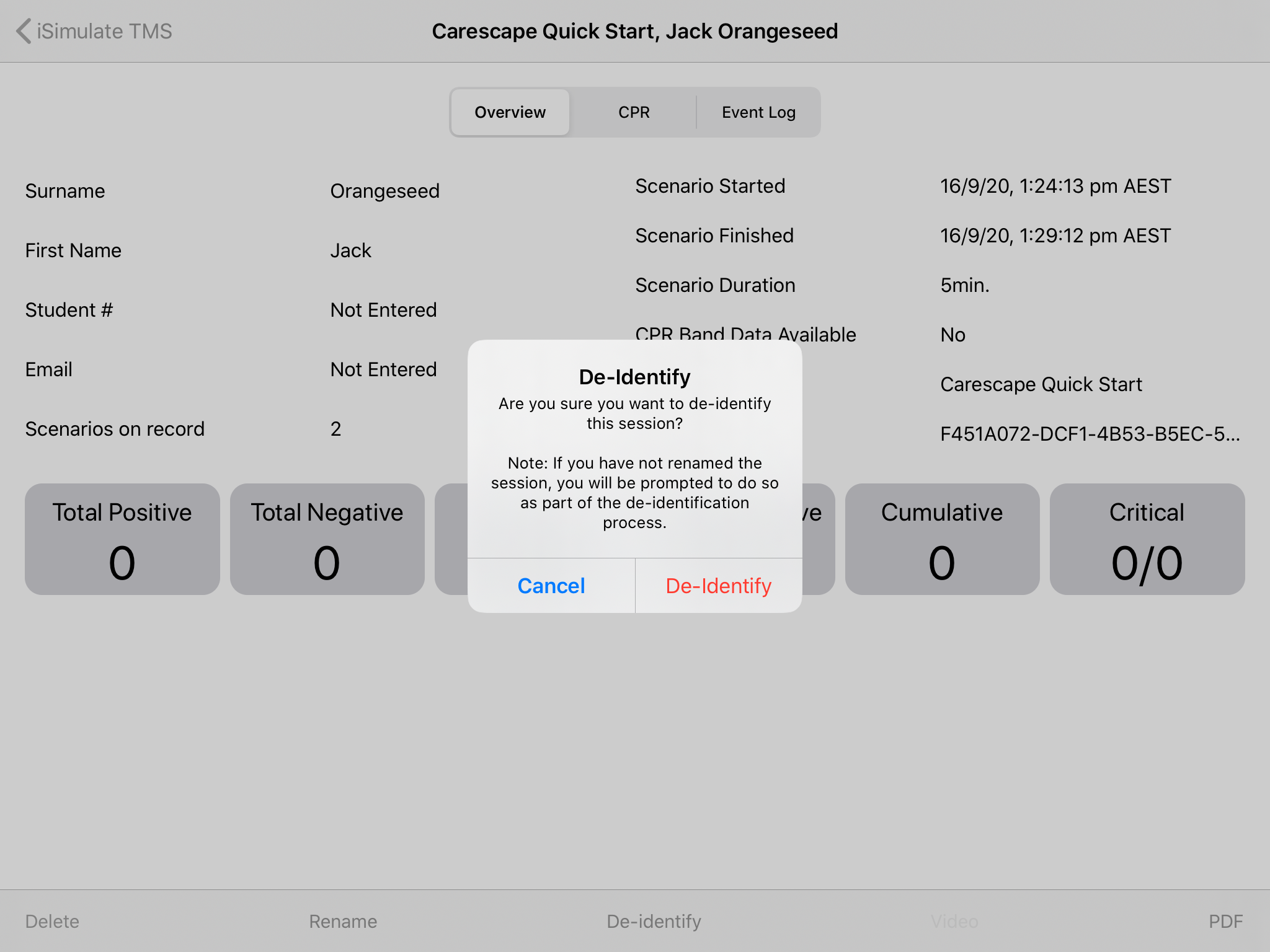The width and height of the screenshot is (1270, 952).
Task: Tap the Surname value Orangeseed
Action: tap(384, 191)
